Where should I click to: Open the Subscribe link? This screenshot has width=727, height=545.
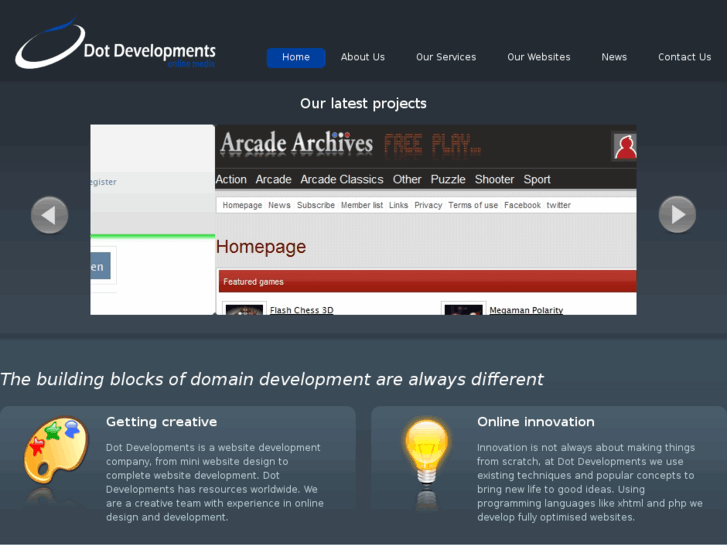pyautogui.click(x=316, y=205)
